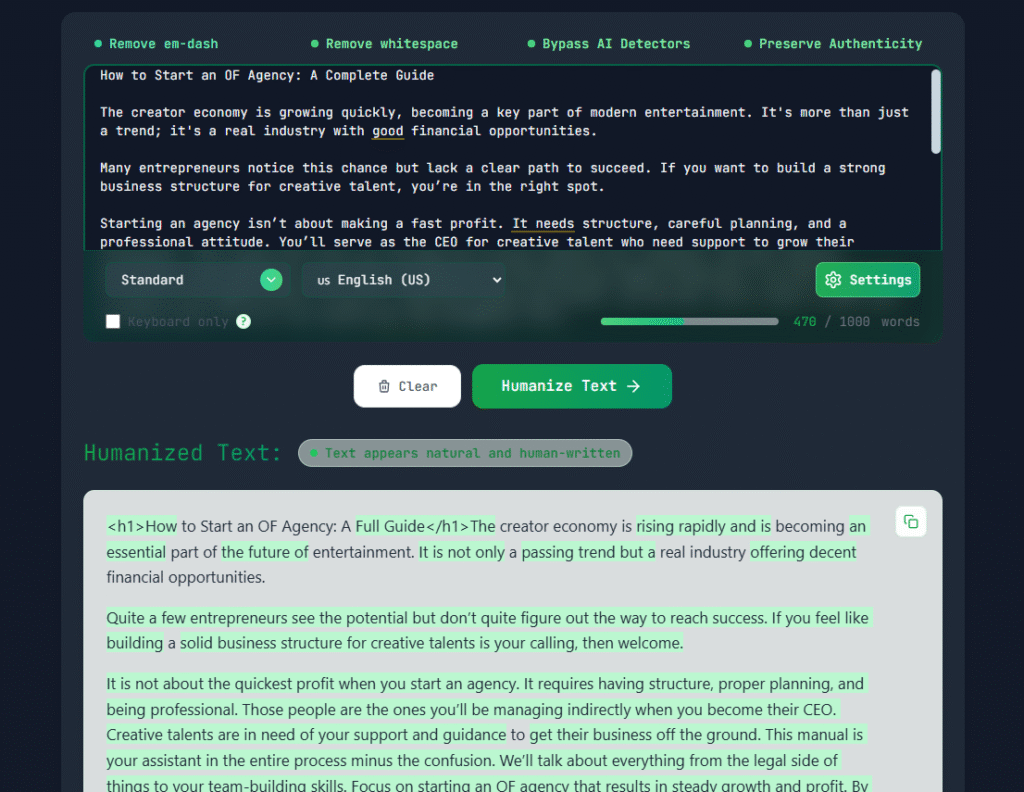Copy the humanized text using the copy icon
Viewport: 1024px width, 792px height.
910,521
